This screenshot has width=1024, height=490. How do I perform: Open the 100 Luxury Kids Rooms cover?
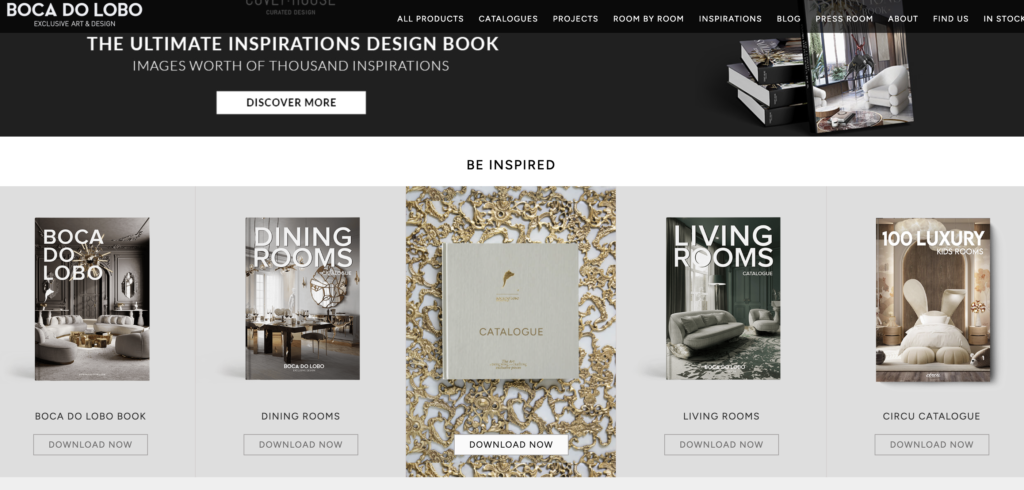coord(933,300)
